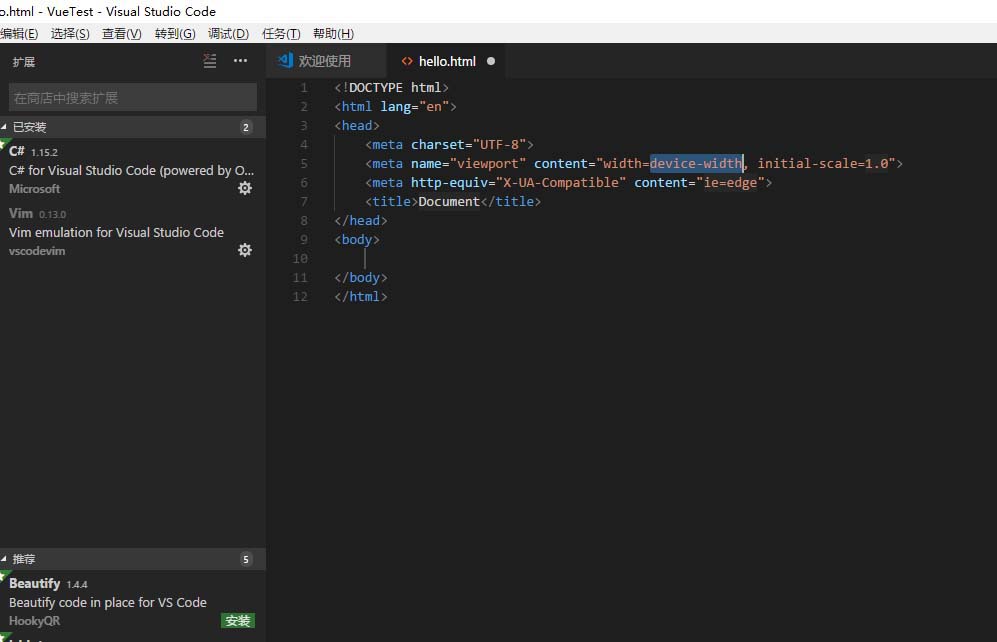997x642 pixels.
Task: Manage the Vim extension via its gear icon
Action: point(245,250)
